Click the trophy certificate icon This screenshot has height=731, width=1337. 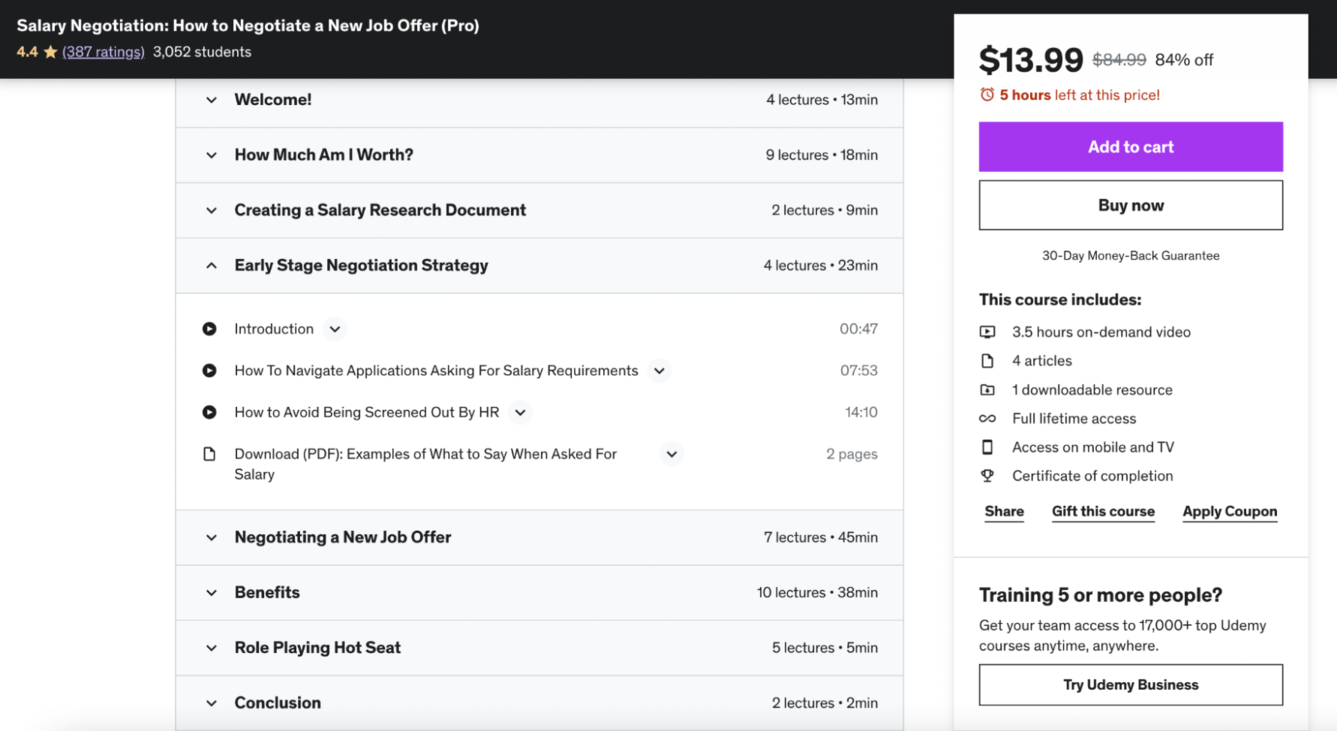pos(987,476)
